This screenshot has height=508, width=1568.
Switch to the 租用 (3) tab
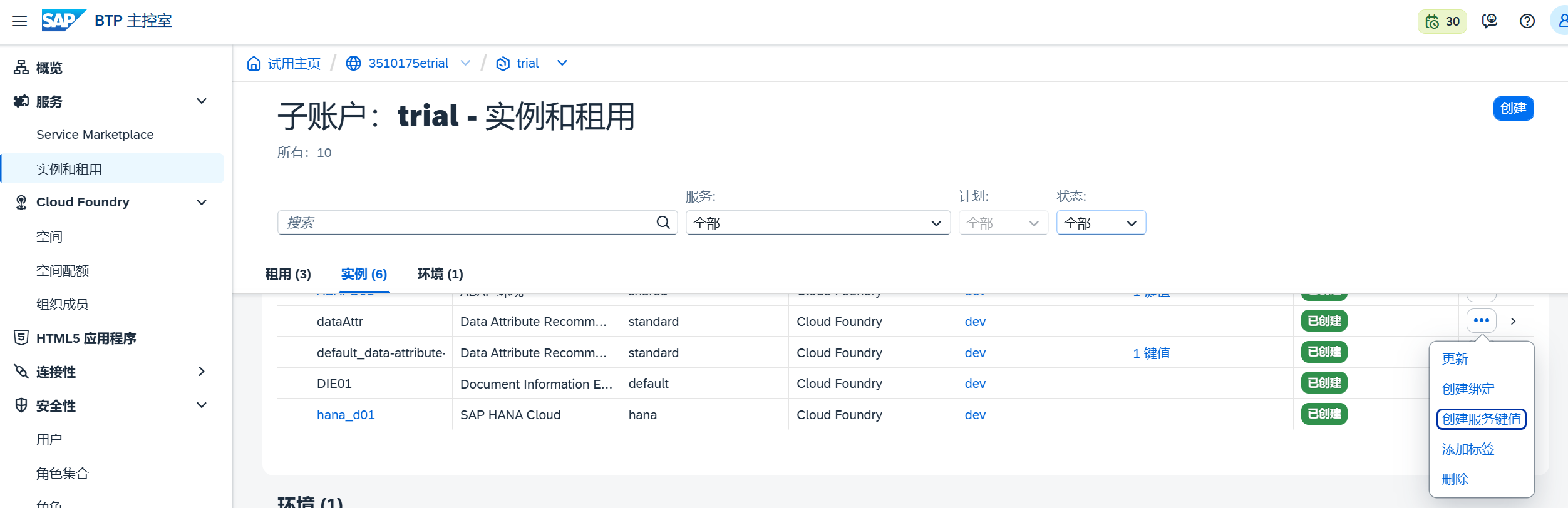(x=288, y=274)
